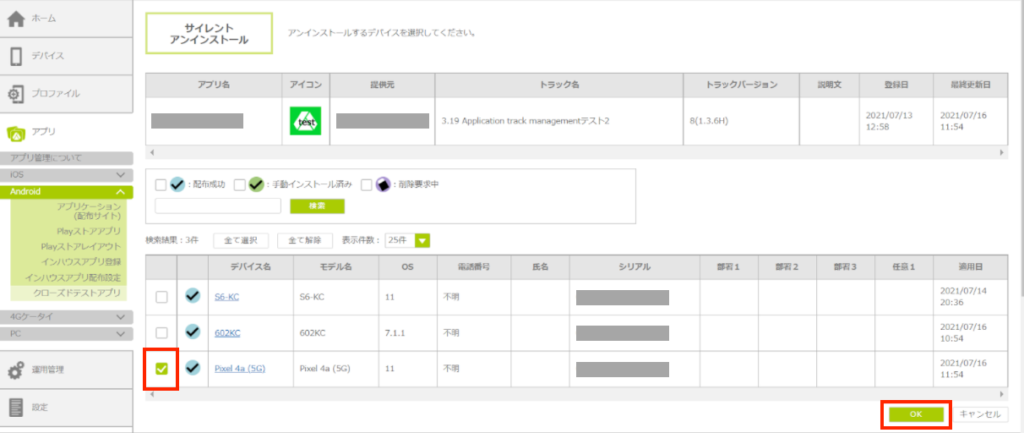1024x433 pixels.
Task: Click the Home house icon in sidebar
Action: pos(16,19)
